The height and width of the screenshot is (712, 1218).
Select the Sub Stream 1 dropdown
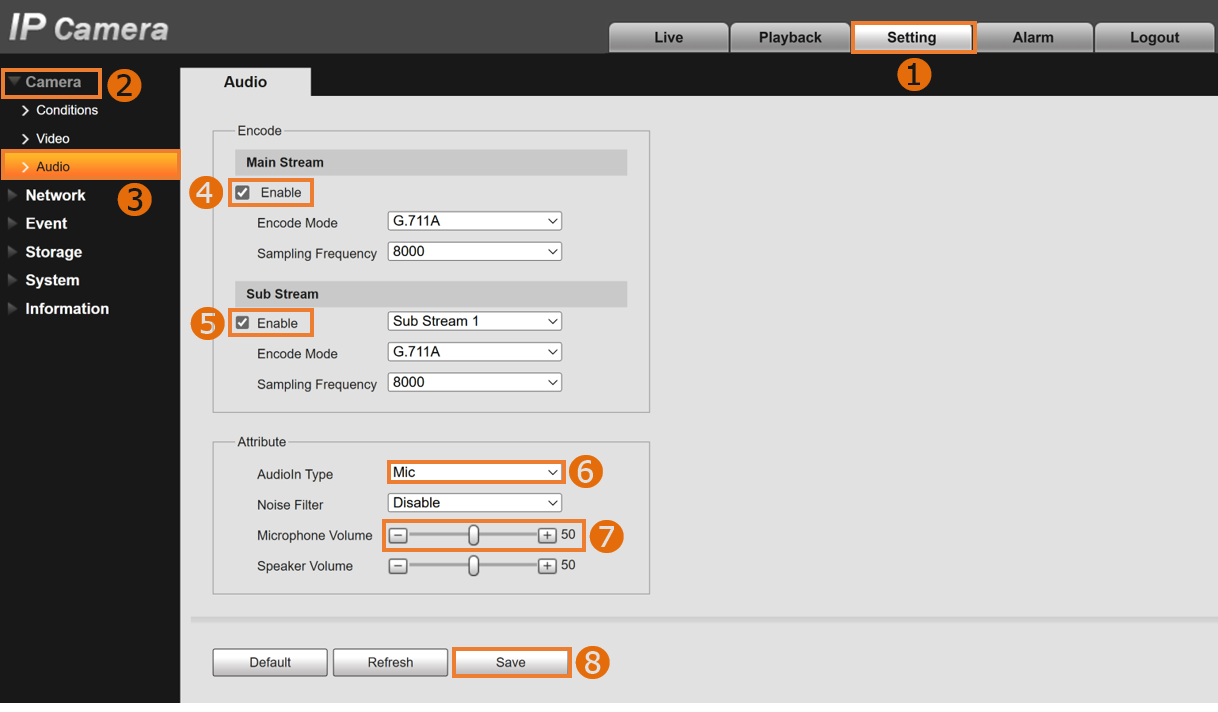click(474, 321)
